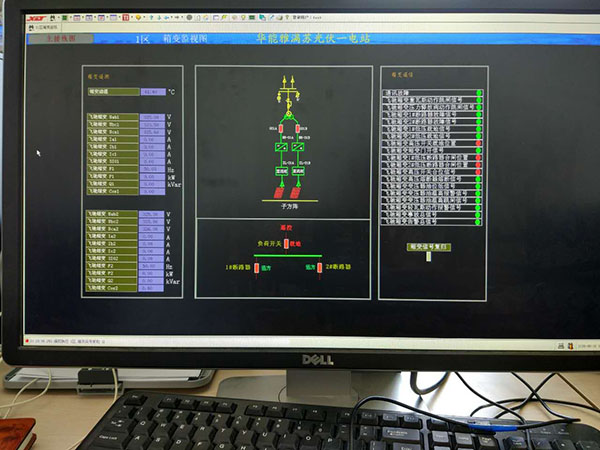Click the red alarm icon in status bar
The image size is (600, 450).
pyautogui.click(x=29, y=341)
